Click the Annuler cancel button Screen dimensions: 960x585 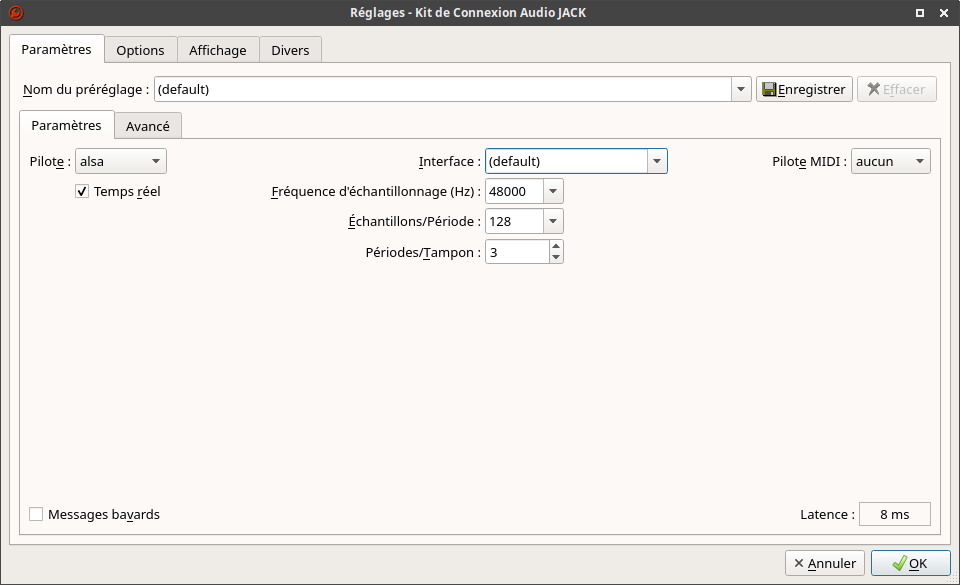point(825,563)
